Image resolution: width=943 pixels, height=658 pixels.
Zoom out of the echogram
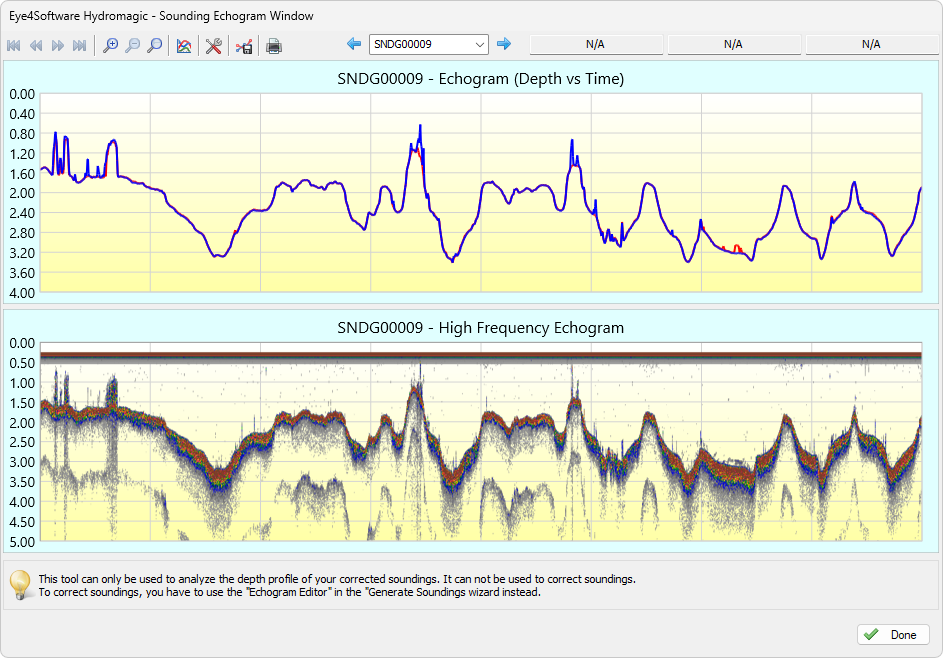pos(132,46)
